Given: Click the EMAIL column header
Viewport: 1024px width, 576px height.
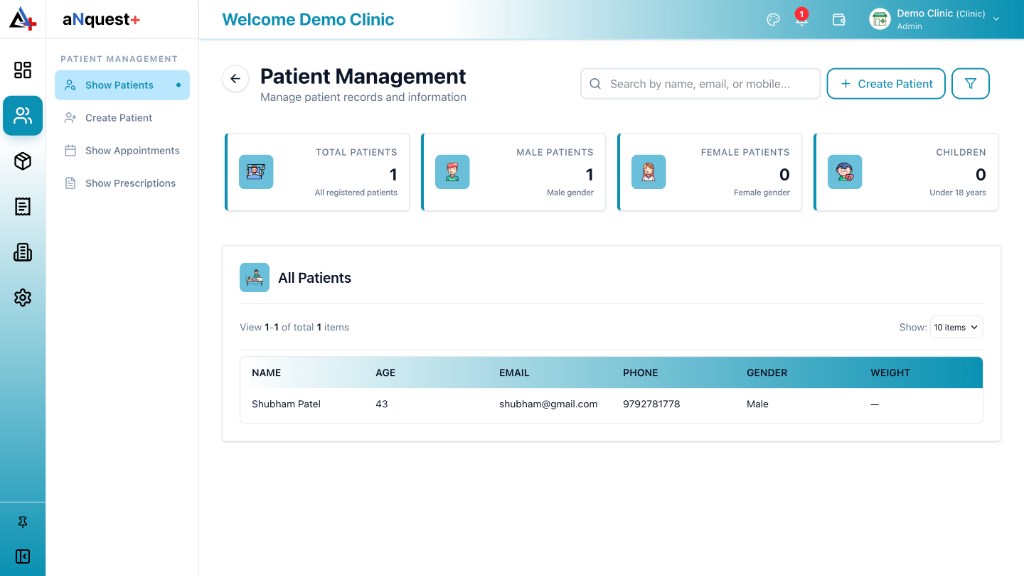Looking at the screenshot, I should click(514, 373).
